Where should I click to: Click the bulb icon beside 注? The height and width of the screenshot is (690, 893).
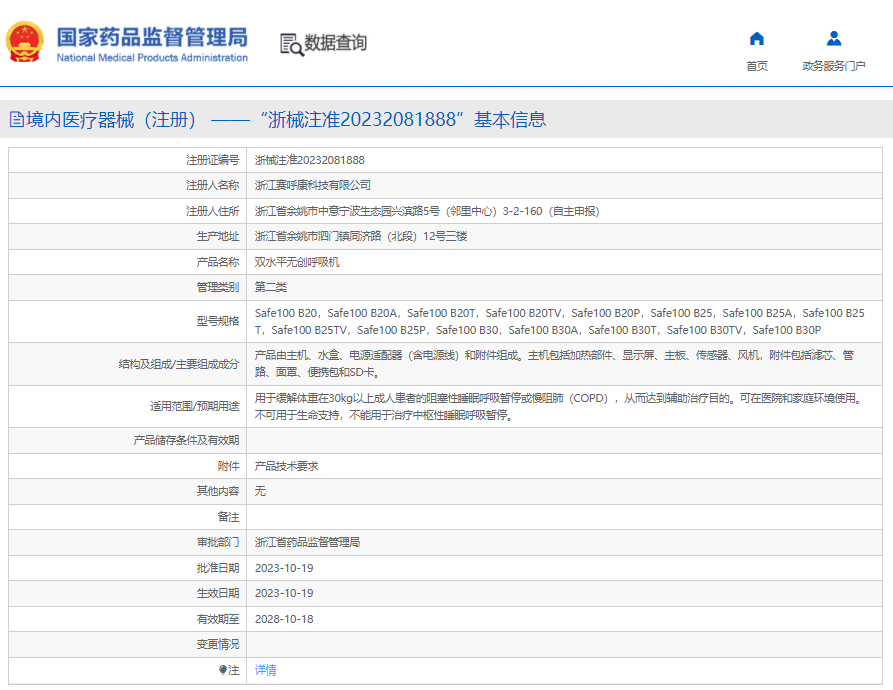pos(223,670)
